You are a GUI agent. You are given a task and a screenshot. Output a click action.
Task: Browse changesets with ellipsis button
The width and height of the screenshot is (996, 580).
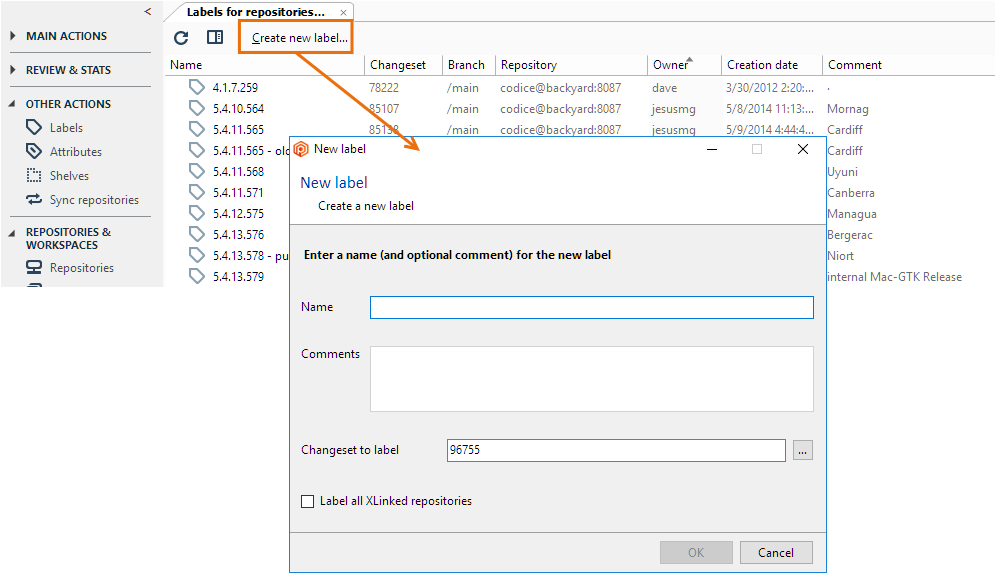[x=803, y=450]
